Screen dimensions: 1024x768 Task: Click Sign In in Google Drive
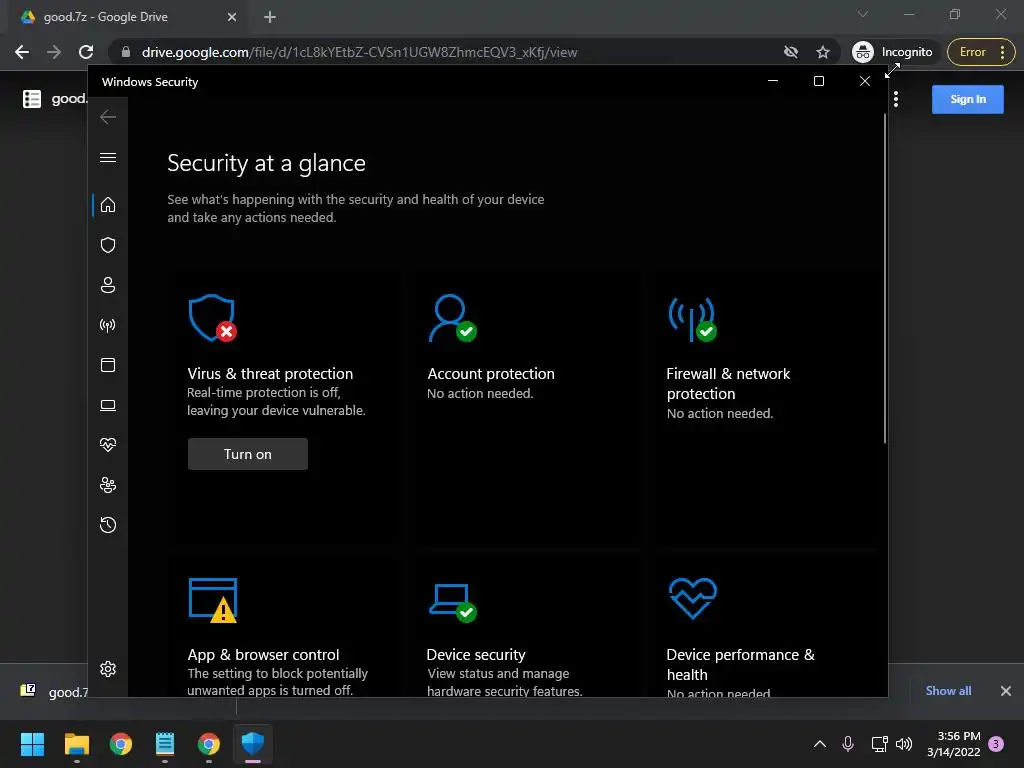pyautogui.click(x=967, y=99)
